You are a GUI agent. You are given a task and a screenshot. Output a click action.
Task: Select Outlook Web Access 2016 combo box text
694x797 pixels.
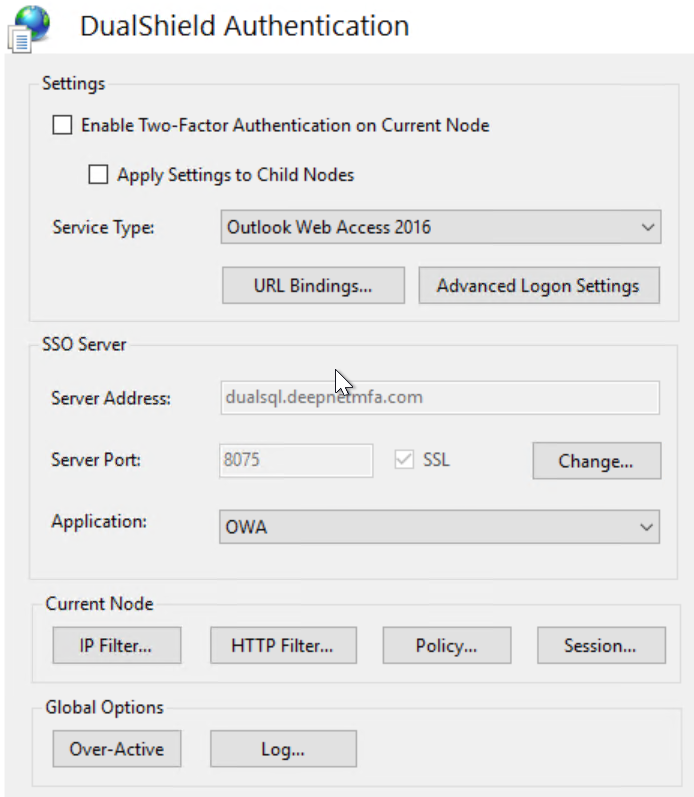coord(329,227)
